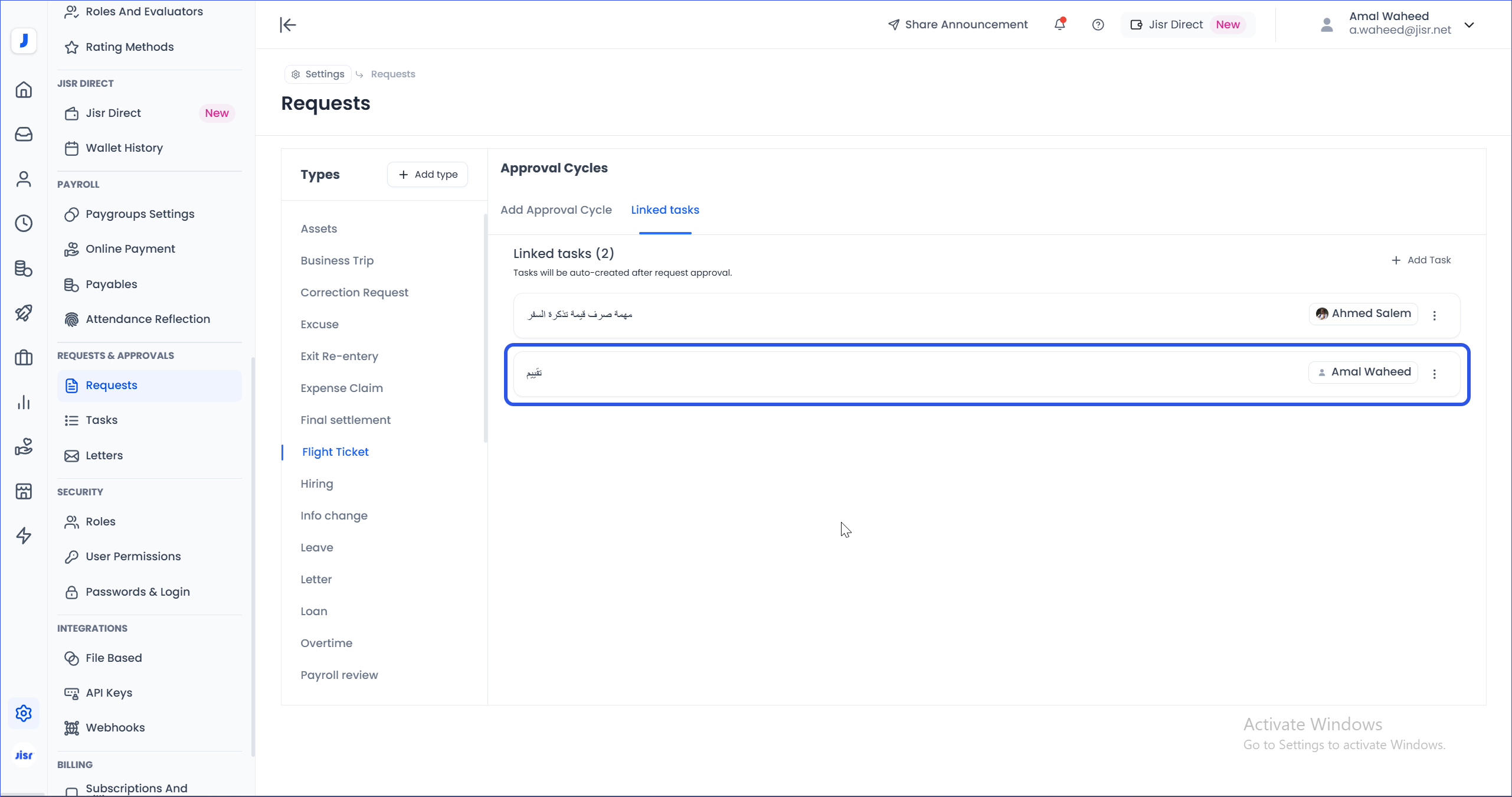Expand the Amal Waheed account dropdown chevron
This screenshot has width=1512, height=797.
pos(1470,25)
